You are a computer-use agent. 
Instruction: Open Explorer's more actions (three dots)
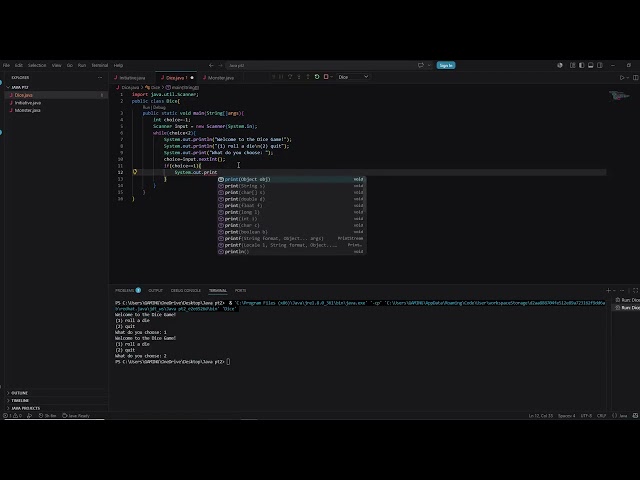[100, 78]
